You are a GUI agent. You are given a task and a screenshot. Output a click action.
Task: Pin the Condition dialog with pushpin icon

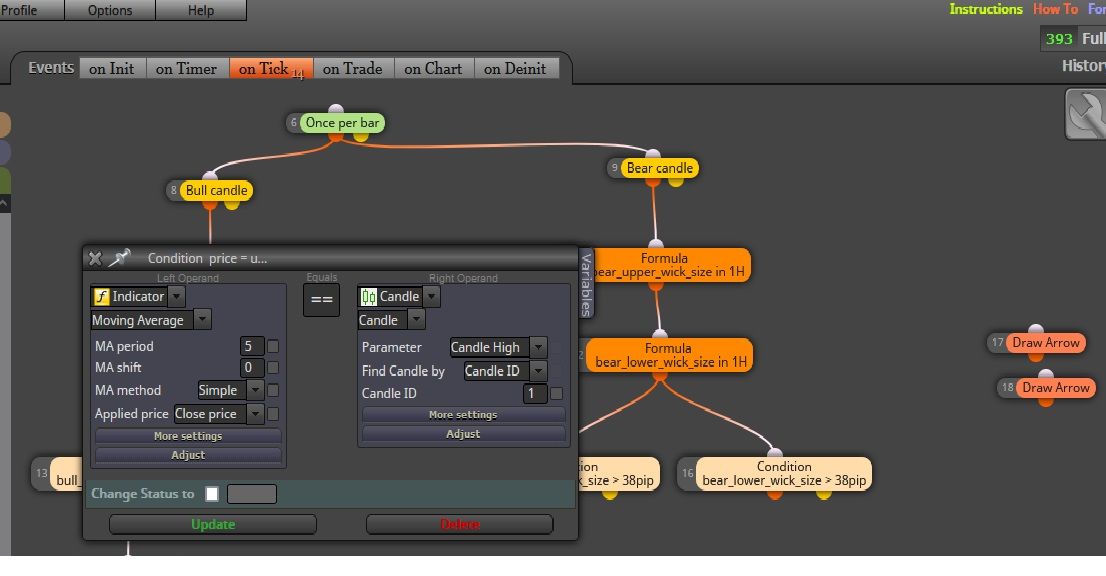[x=119, y=257]
